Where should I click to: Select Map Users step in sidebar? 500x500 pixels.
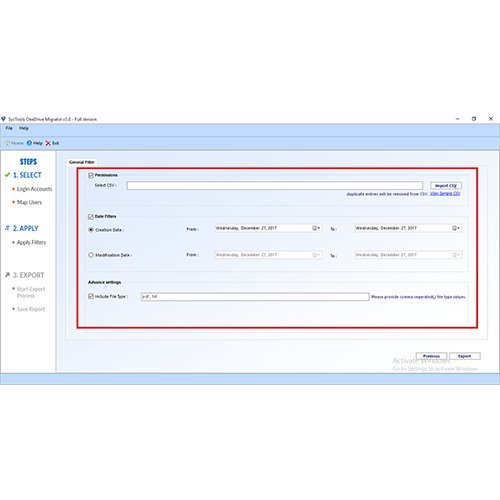[29, 202]
